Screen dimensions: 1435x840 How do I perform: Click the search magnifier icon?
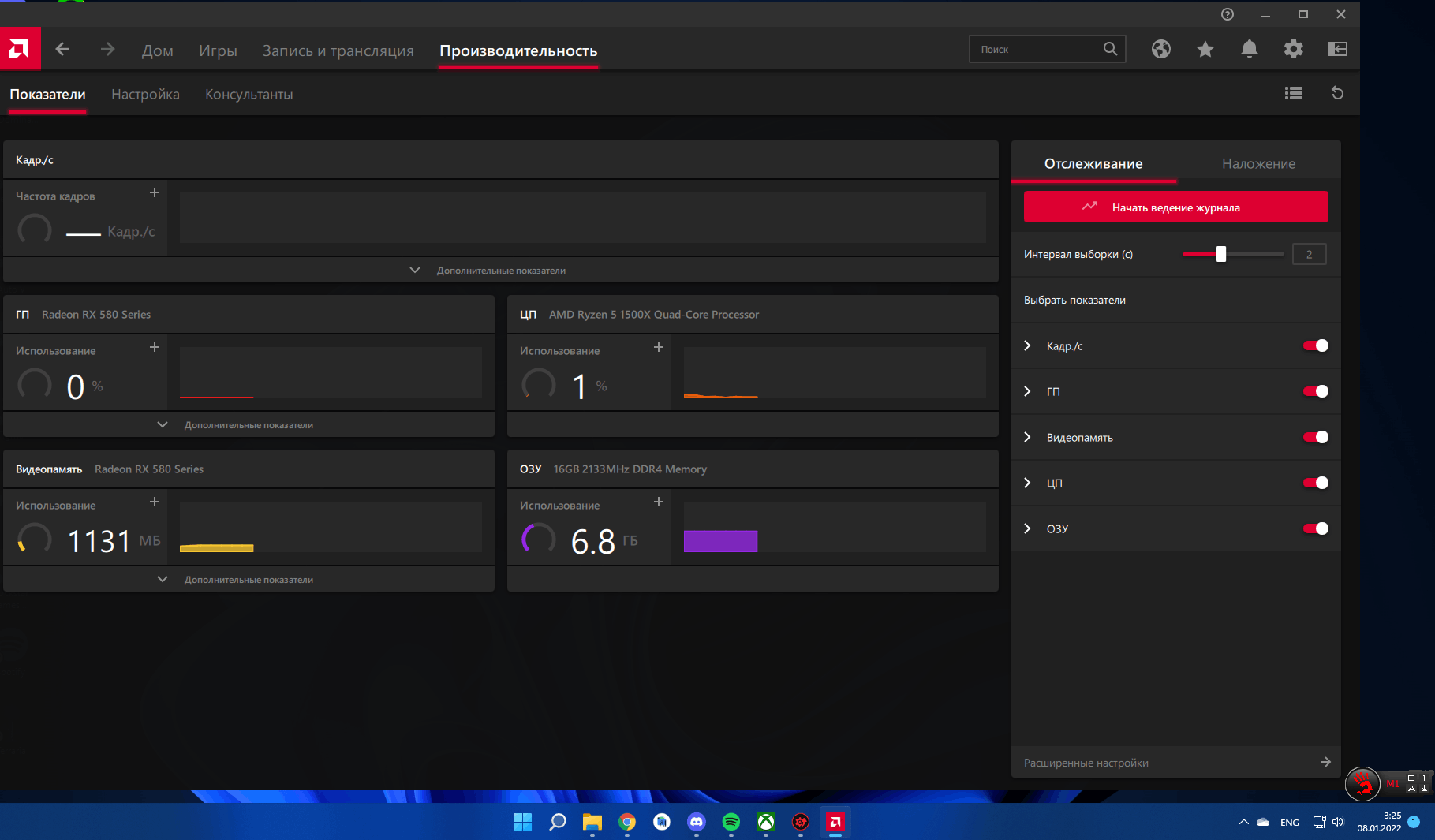[x=1110, y=49]
